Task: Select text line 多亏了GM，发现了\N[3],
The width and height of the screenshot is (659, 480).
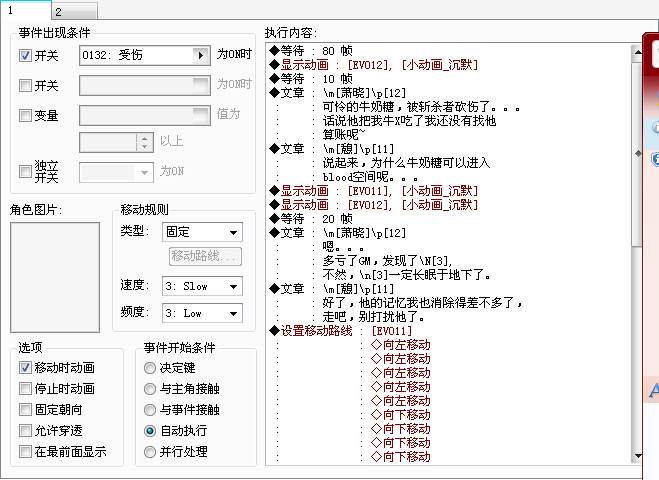Action: pyautogui.click(x=387, y=261)
